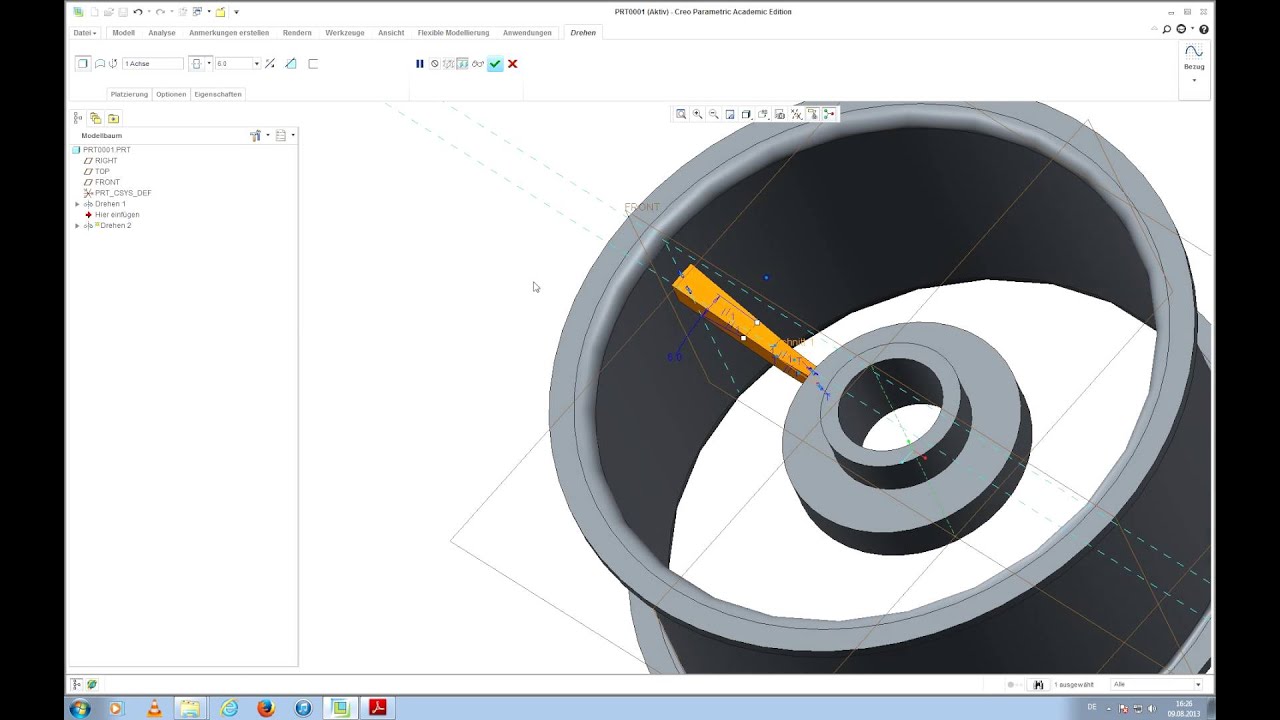
Task: Toggle thicken sketch option
Action: click(313, 63)
